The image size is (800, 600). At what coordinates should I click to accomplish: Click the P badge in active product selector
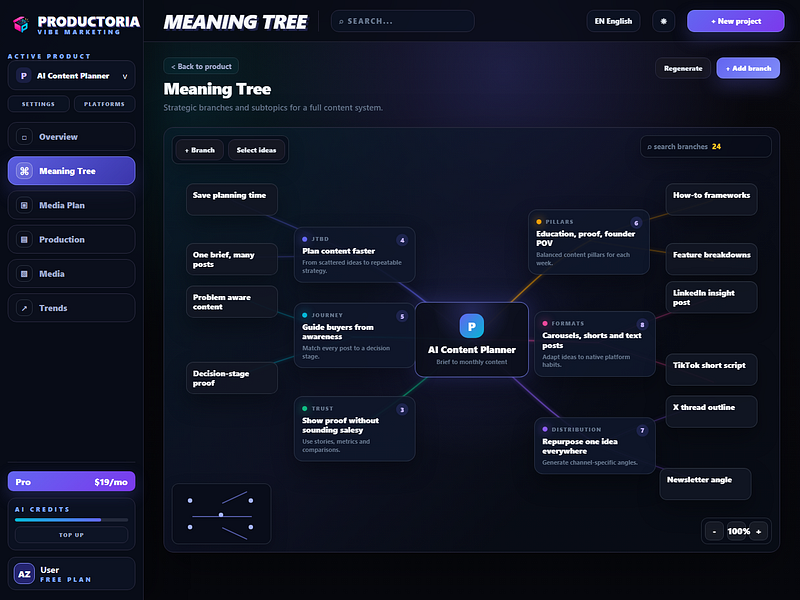coord(23,76)
